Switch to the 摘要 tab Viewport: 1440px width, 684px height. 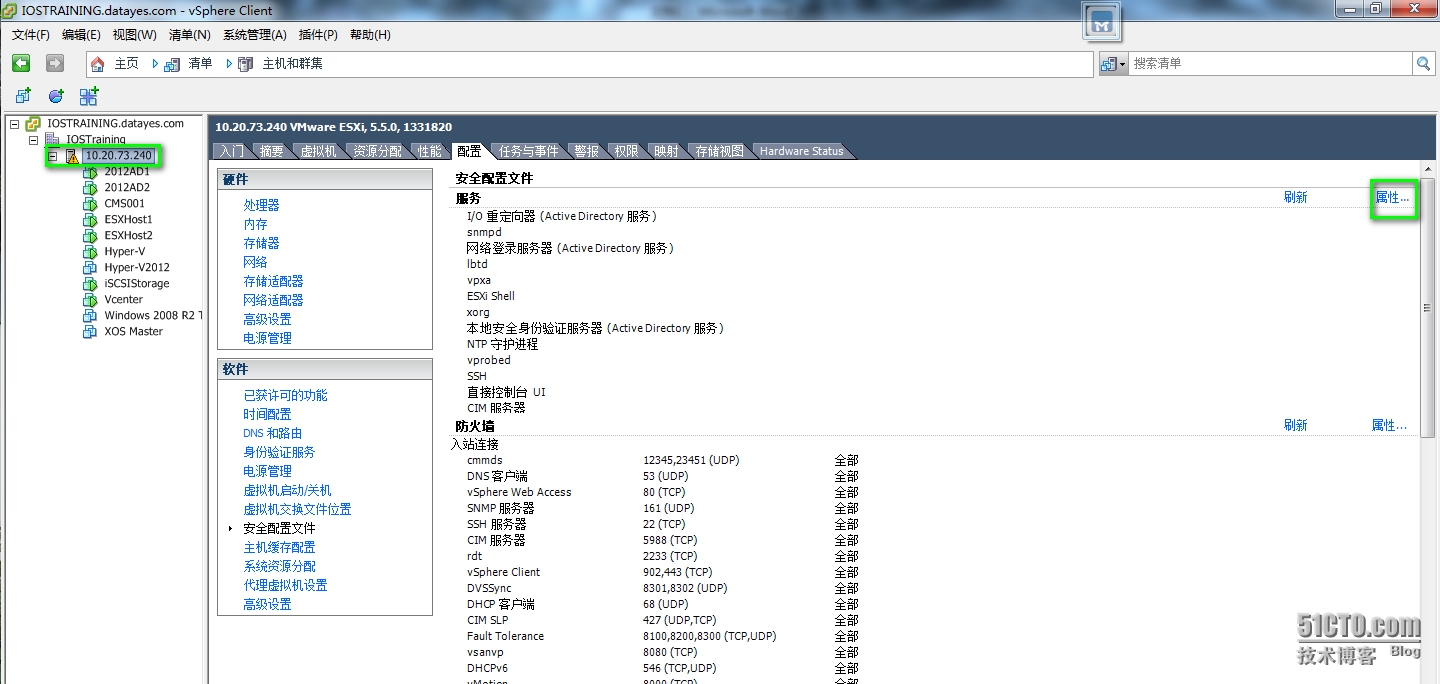[x=272, y=151]
